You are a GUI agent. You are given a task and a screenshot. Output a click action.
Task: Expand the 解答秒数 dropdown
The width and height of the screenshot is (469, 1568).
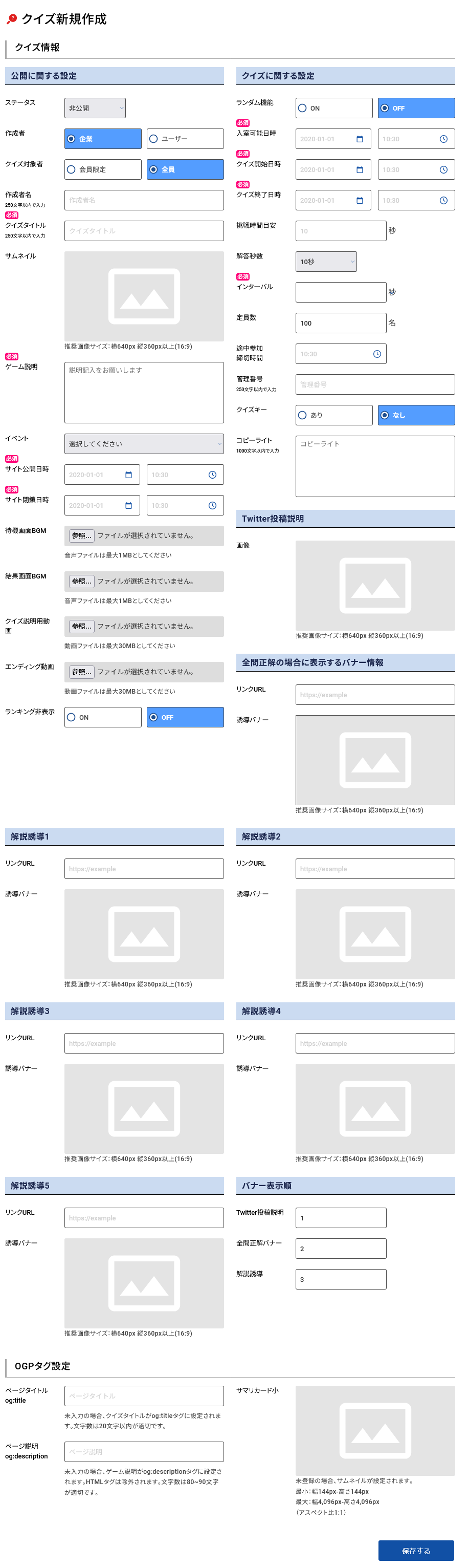(x=326, y=262)
